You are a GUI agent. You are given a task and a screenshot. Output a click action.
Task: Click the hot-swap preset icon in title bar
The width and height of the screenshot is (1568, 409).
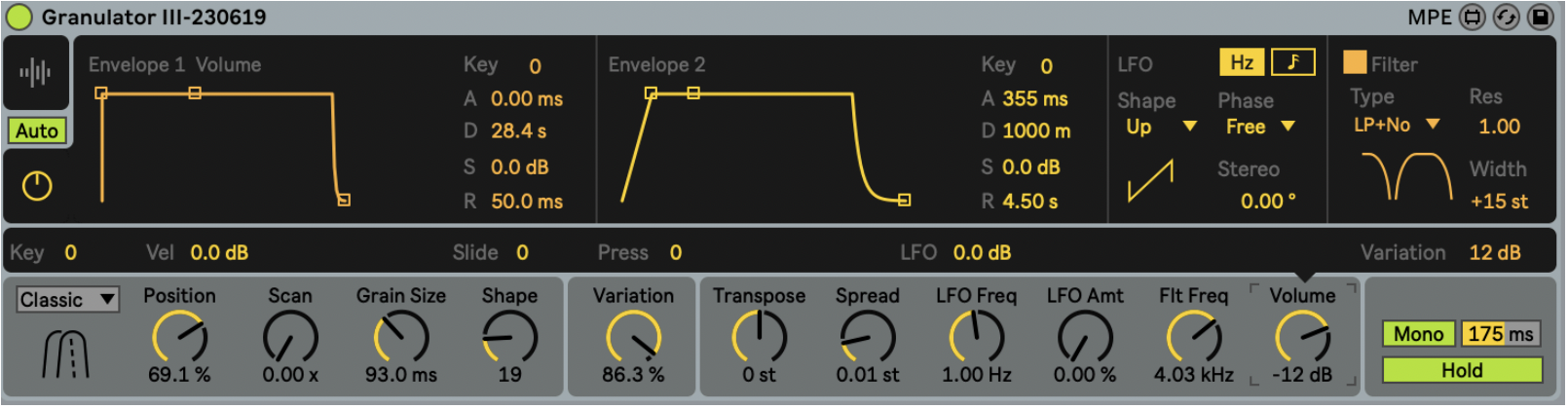1506,18
